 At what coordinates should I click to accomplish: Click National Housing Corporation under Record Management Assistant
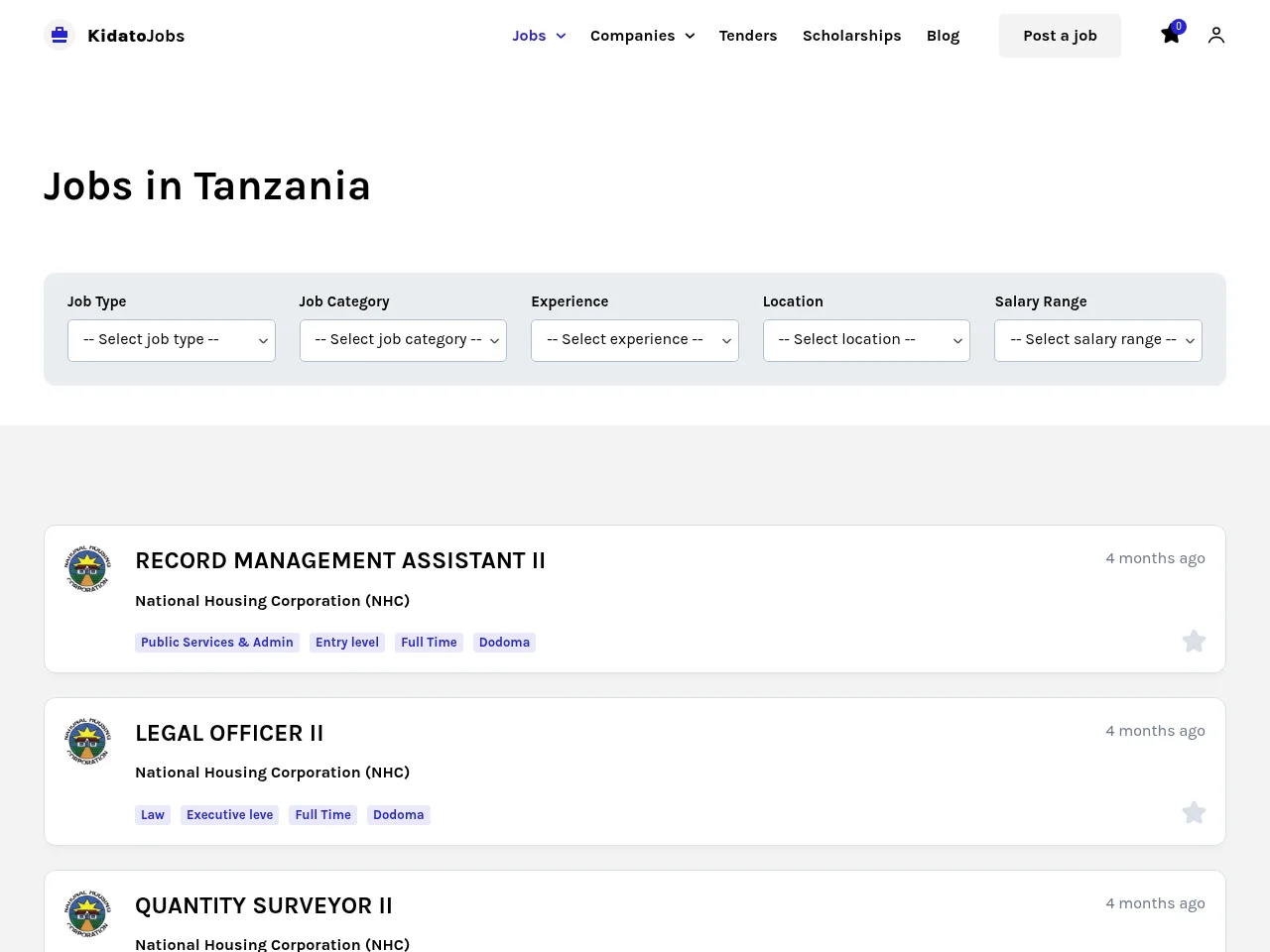click(273, 601)
